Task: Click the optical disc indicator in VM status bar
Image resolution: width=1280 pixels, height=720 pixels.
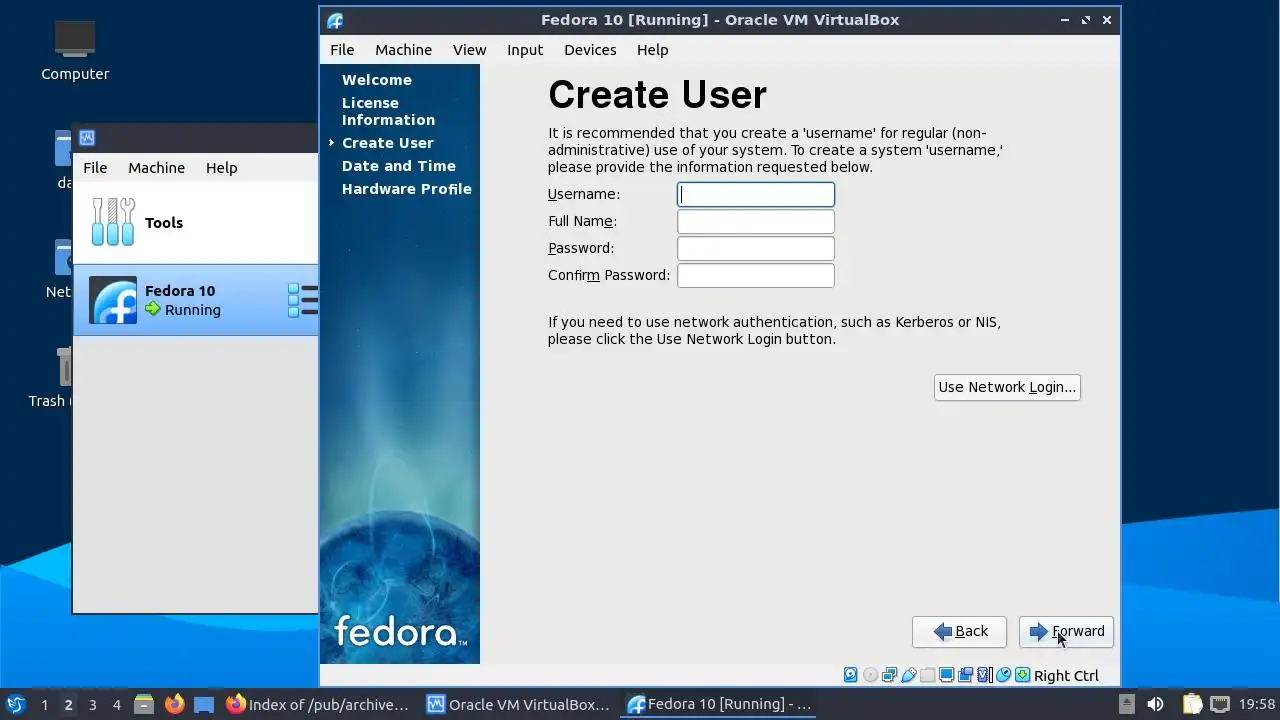Action: (870, 675)
